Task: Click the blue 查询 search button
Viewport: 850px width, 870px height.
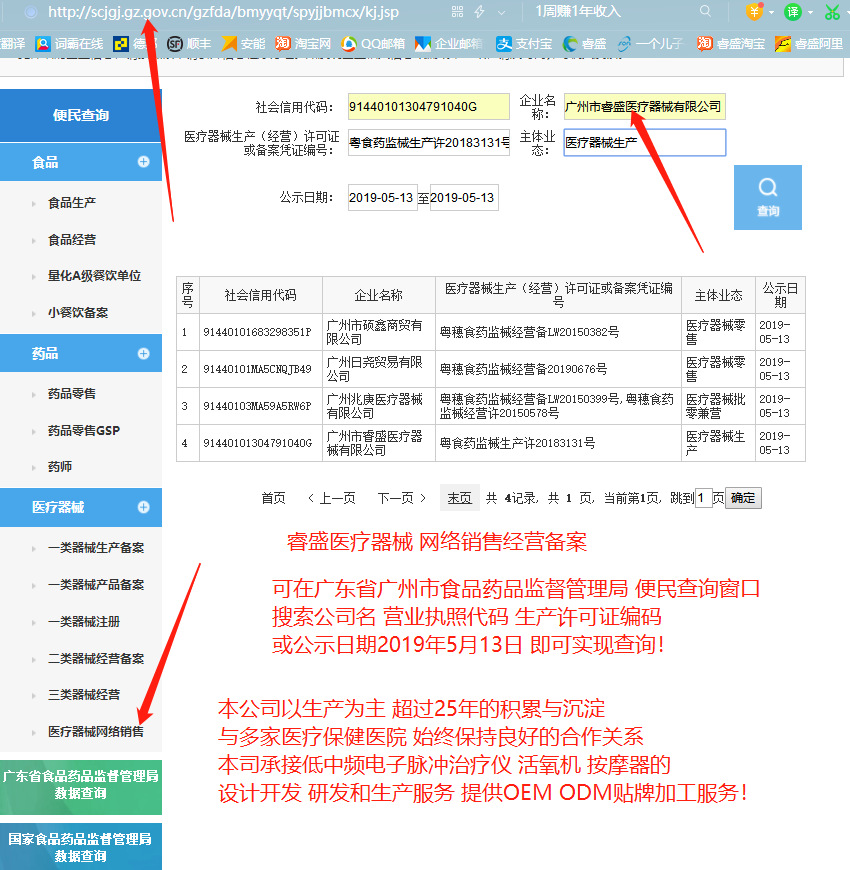Action: (x=767, y=197)
